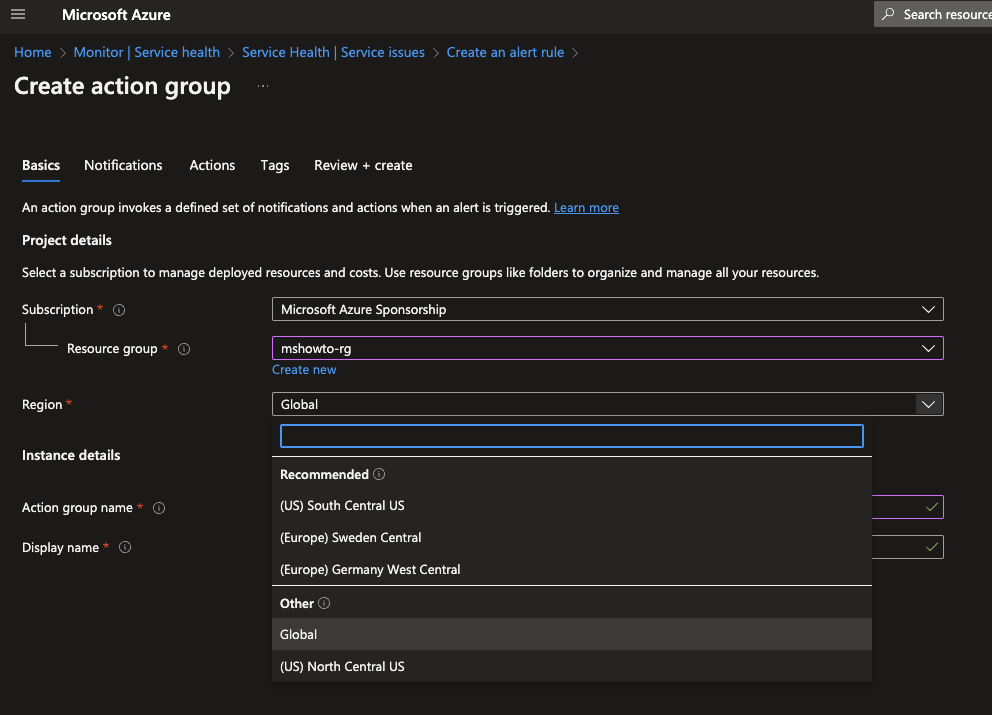Open the hamburger portal menu

pos(18,14)
